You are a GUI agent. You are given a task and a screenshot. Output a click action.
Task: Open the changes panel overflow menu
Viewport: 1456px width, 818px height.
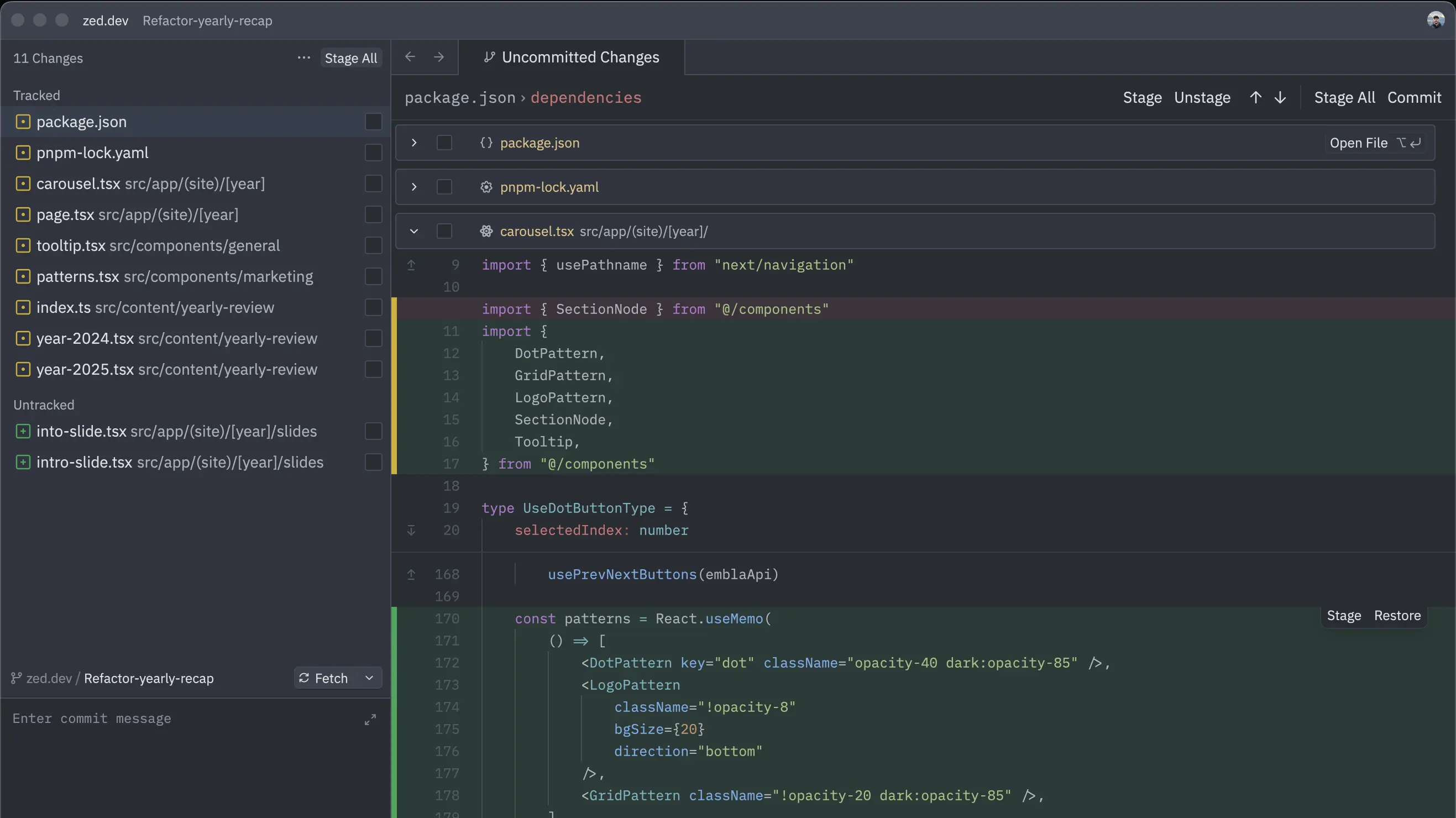[303, 57]
